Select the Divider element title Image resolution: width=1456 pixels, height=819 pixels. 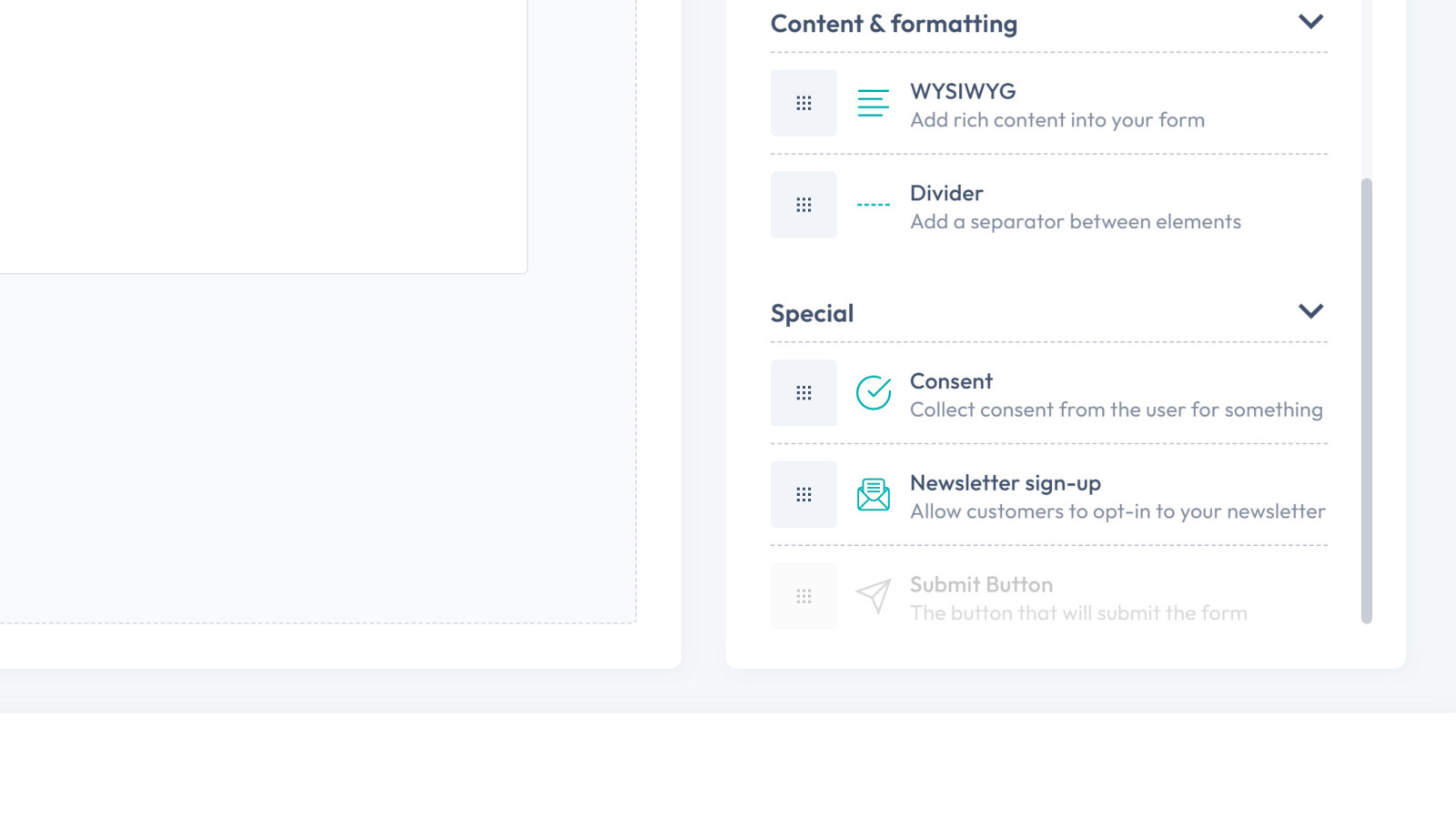[x=946, y=193]
